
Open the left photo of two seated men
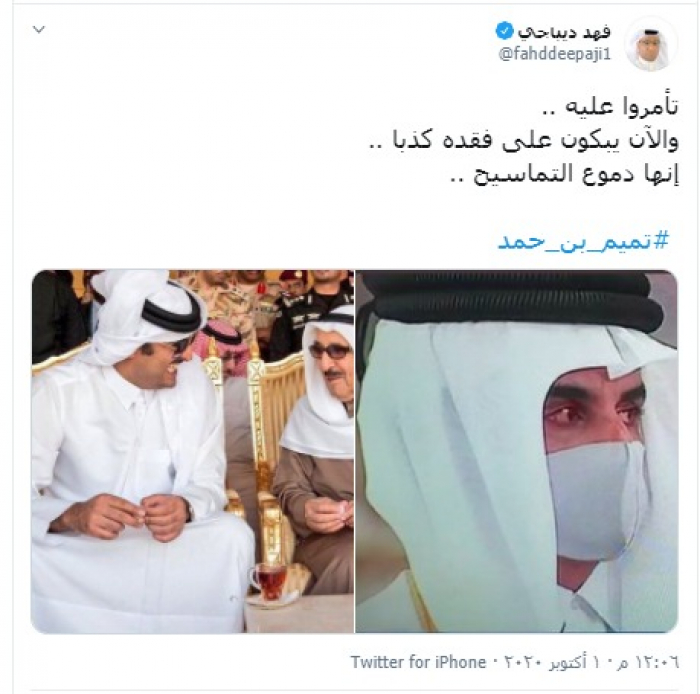click(x=193, y=451)
